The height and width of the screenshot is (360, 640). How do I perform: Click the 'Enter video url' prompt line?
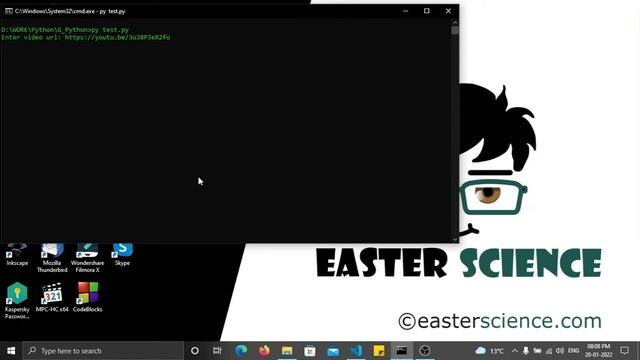click(x=85, y=37)
